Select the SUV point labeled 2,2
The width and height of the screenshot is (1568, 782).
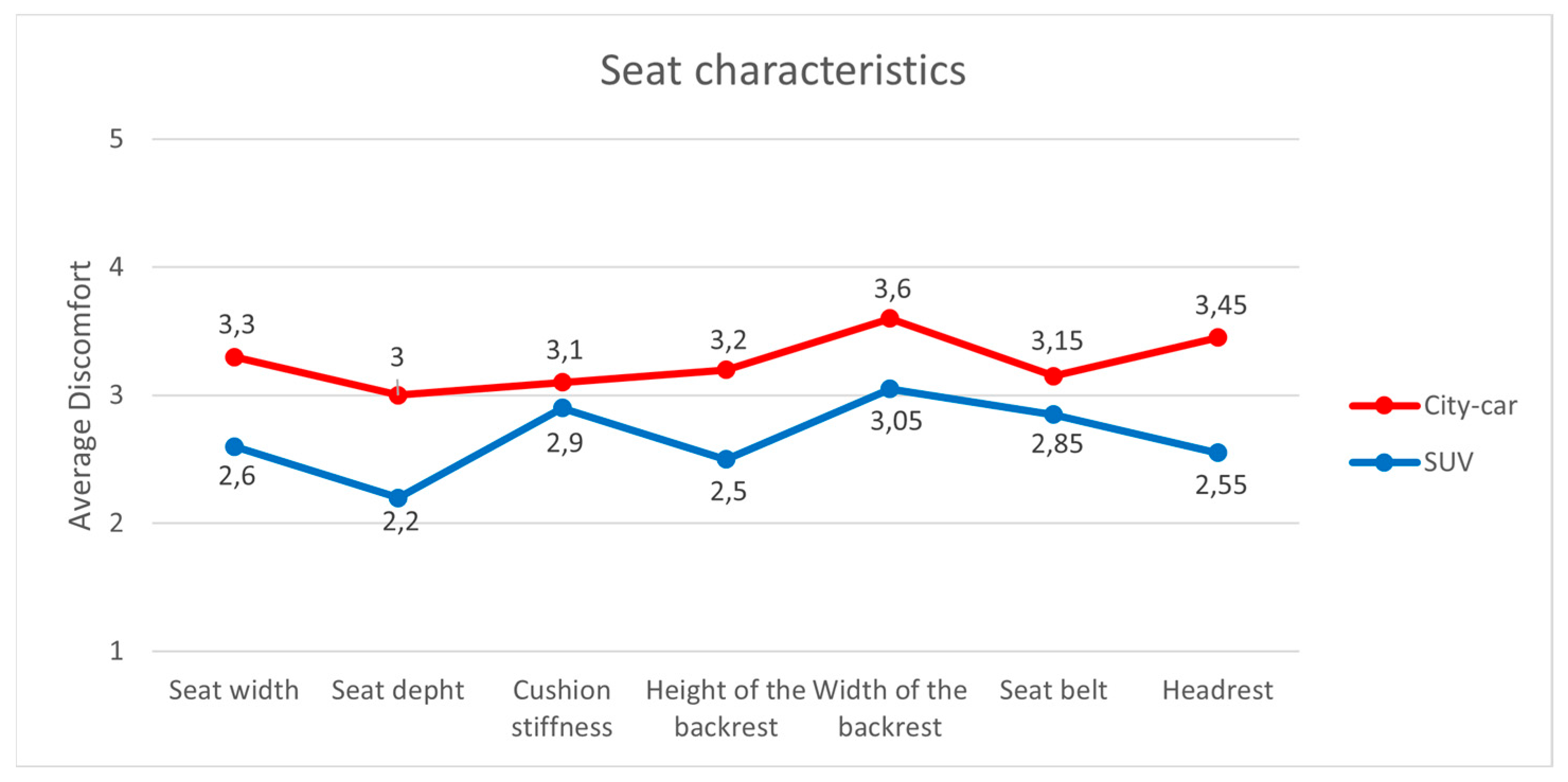coord(398,498)
